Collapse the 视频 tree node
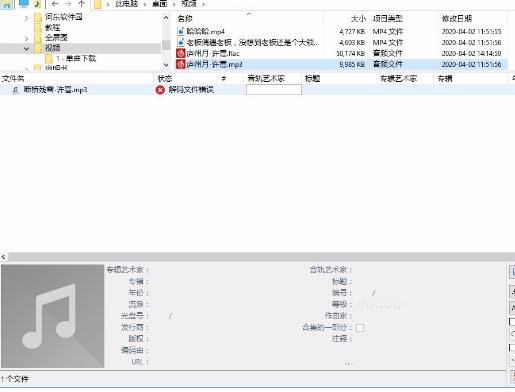 [26, 49]
